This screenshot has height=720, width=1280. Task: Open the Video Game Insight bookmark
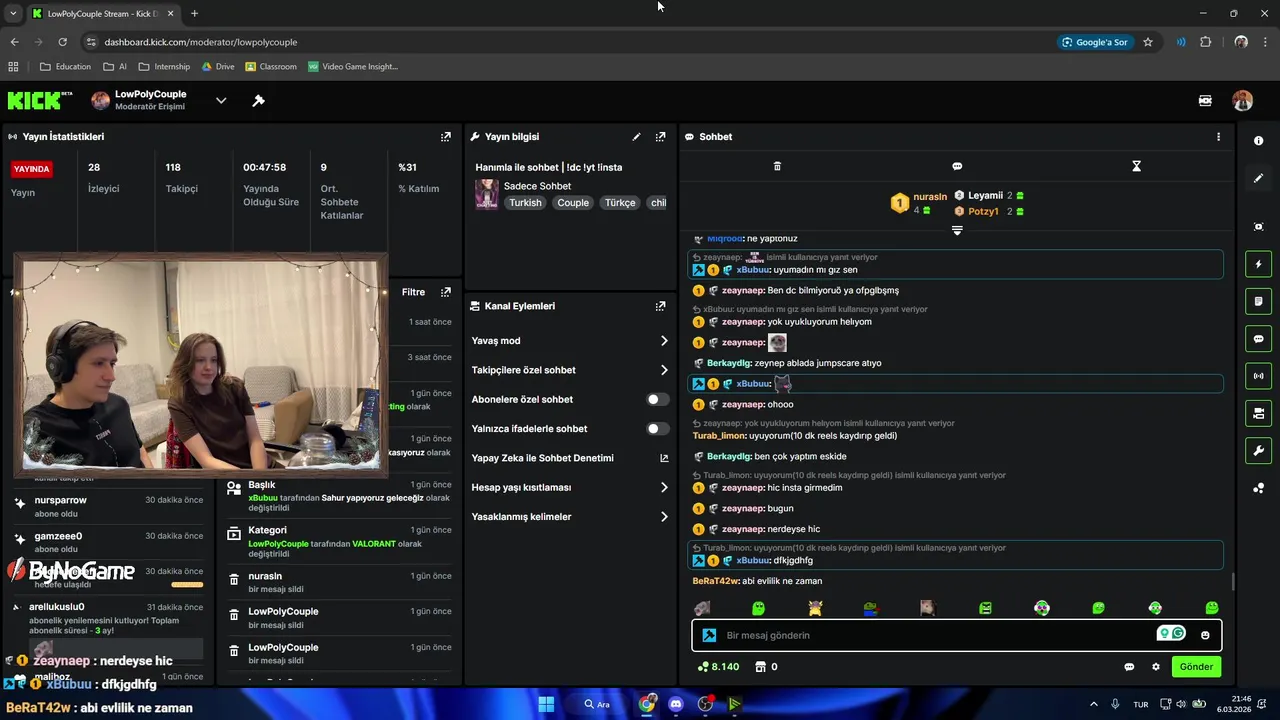click(353, 67)
